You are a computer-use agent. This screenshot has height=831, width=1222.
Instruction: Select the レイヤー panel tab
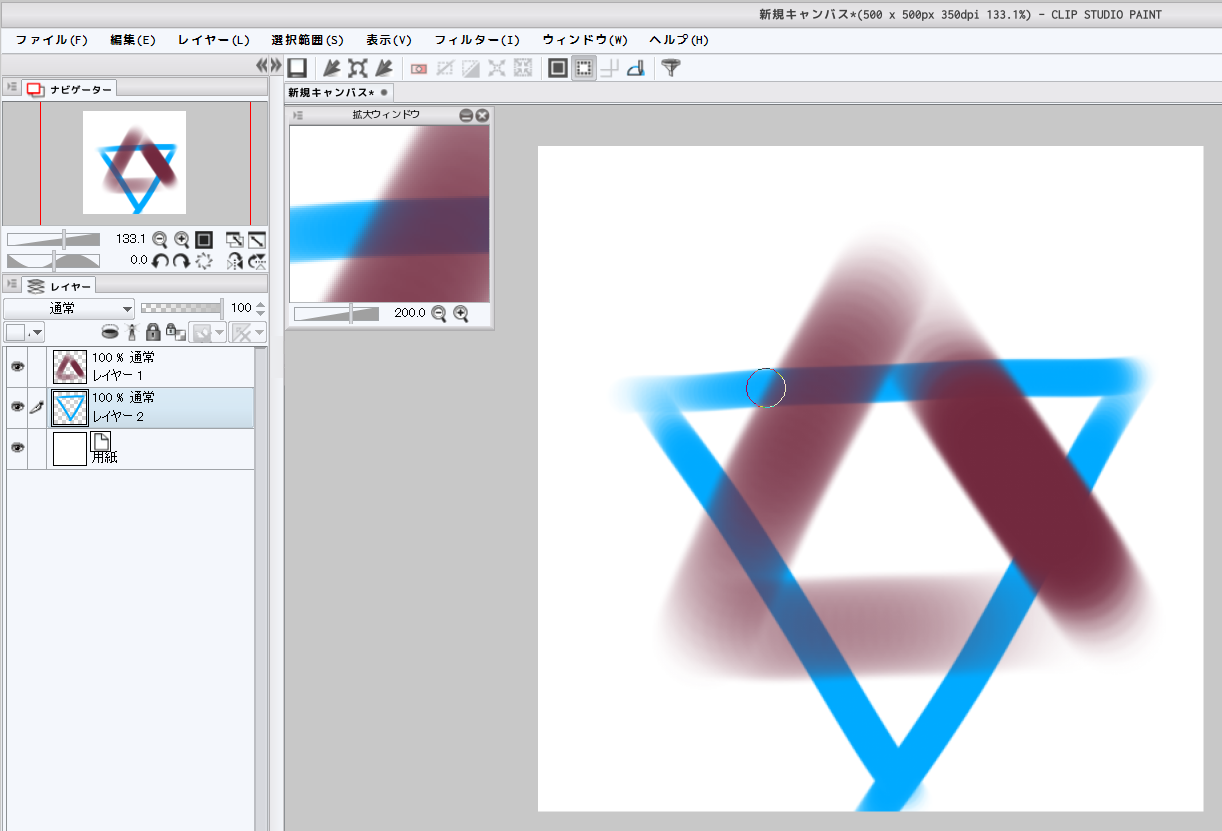(x=60, y=286)
